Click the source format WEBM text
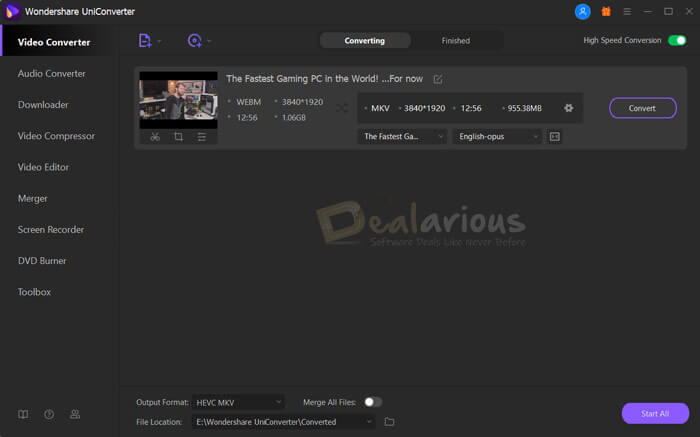This screenshot has height=437, width=700. 249,102
